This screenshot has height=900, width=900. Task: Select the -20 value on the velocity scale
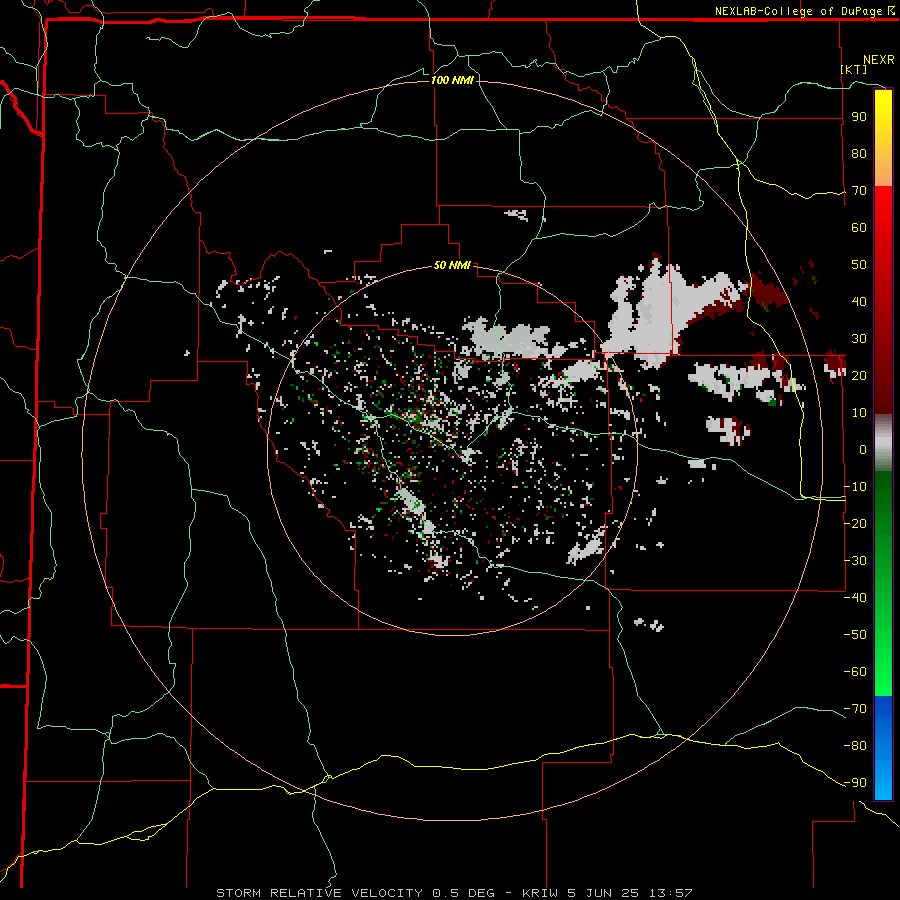coord(855,523)
